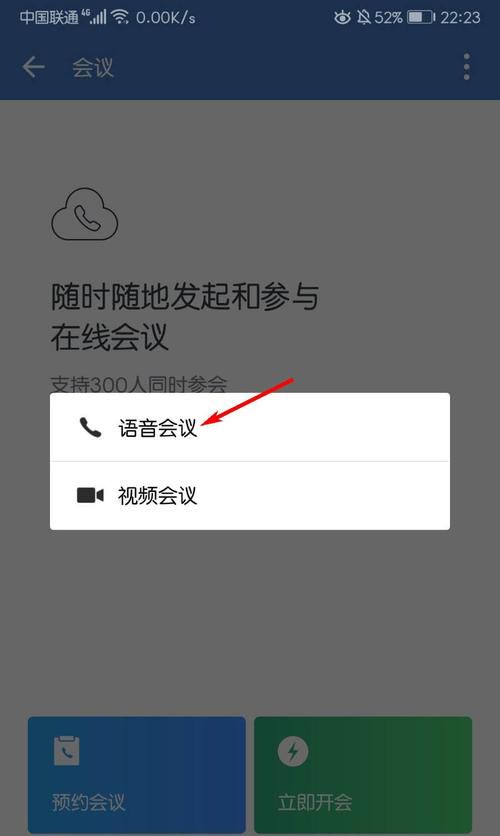Open the three-dot overflow menu
The width and height of the screenshot is (500, 836).
tap(466, 67)
